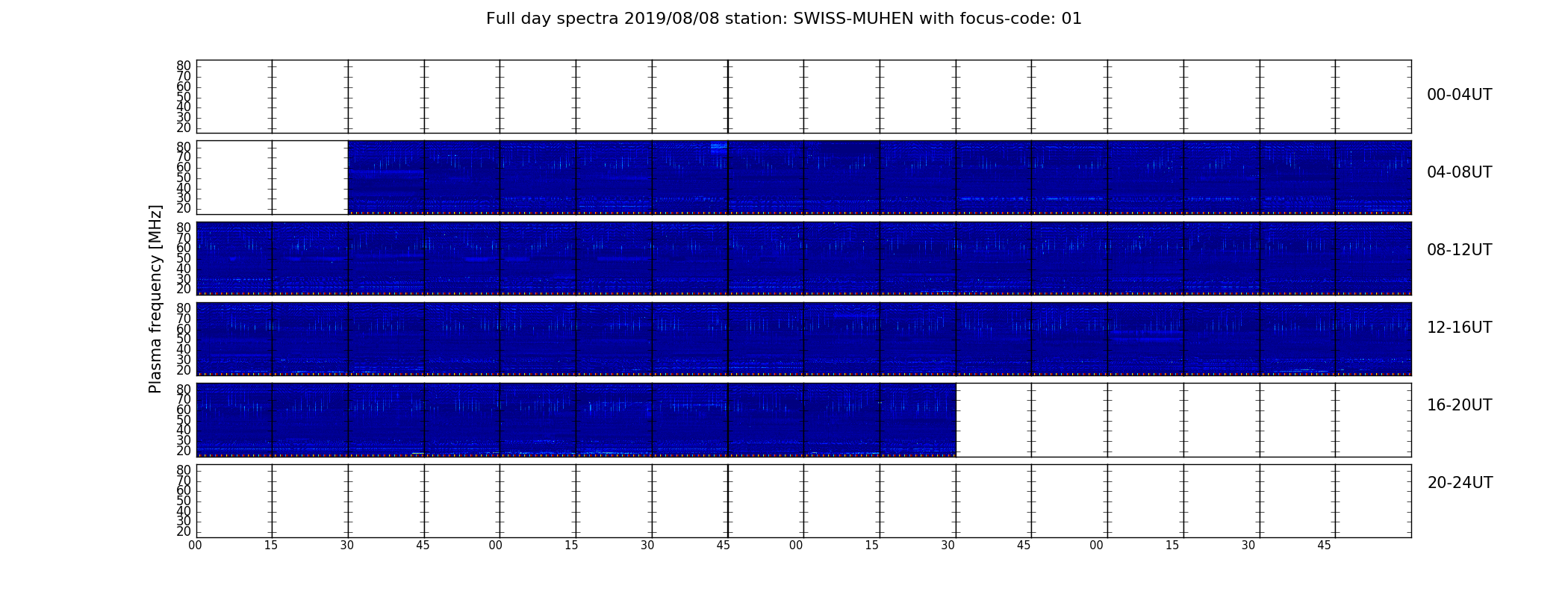1568x597 pixels.
Task: Click the Plasma frequency [MHz] axis label
Action: tap(155, 298)
